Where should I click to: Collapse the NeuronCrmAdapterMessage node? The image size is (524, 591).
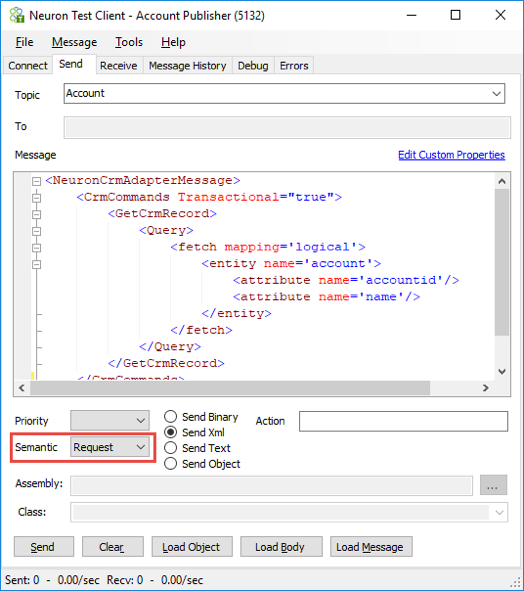tap(36, 181)
